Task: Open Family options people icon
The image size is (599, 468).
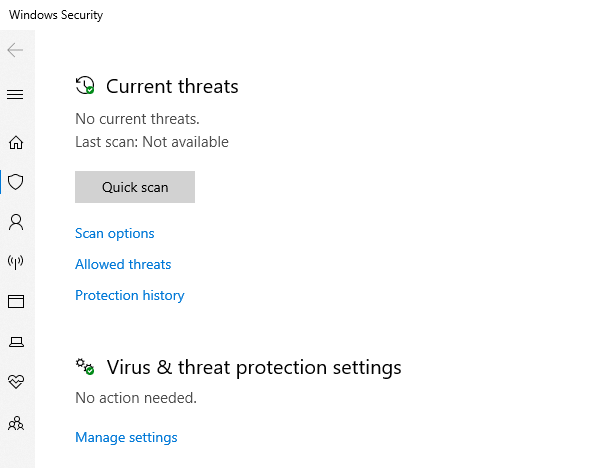Action: tap(16, 423)
